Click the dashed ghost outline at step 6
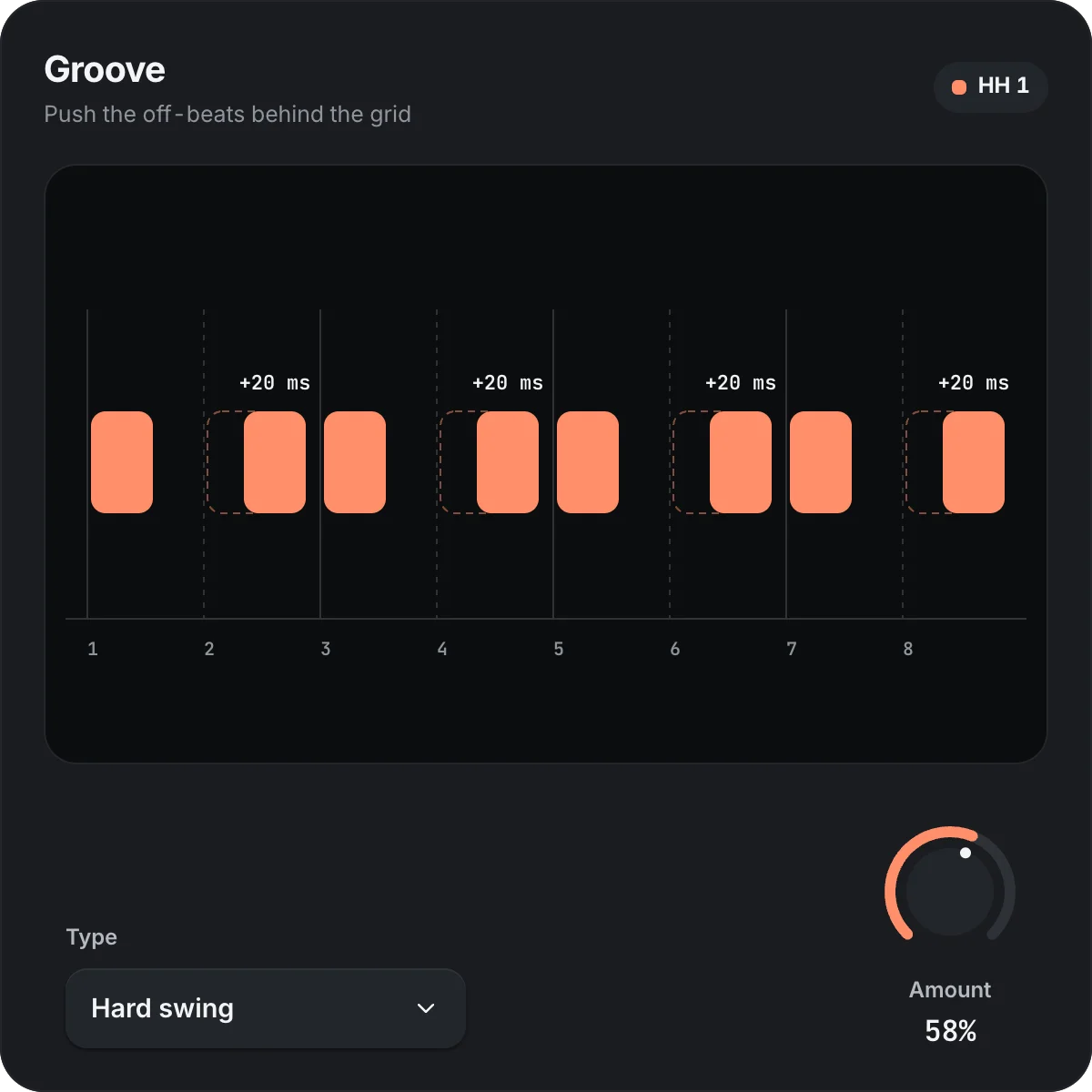The height and width of the screenshot is (1092, 1092). (691, 462)
